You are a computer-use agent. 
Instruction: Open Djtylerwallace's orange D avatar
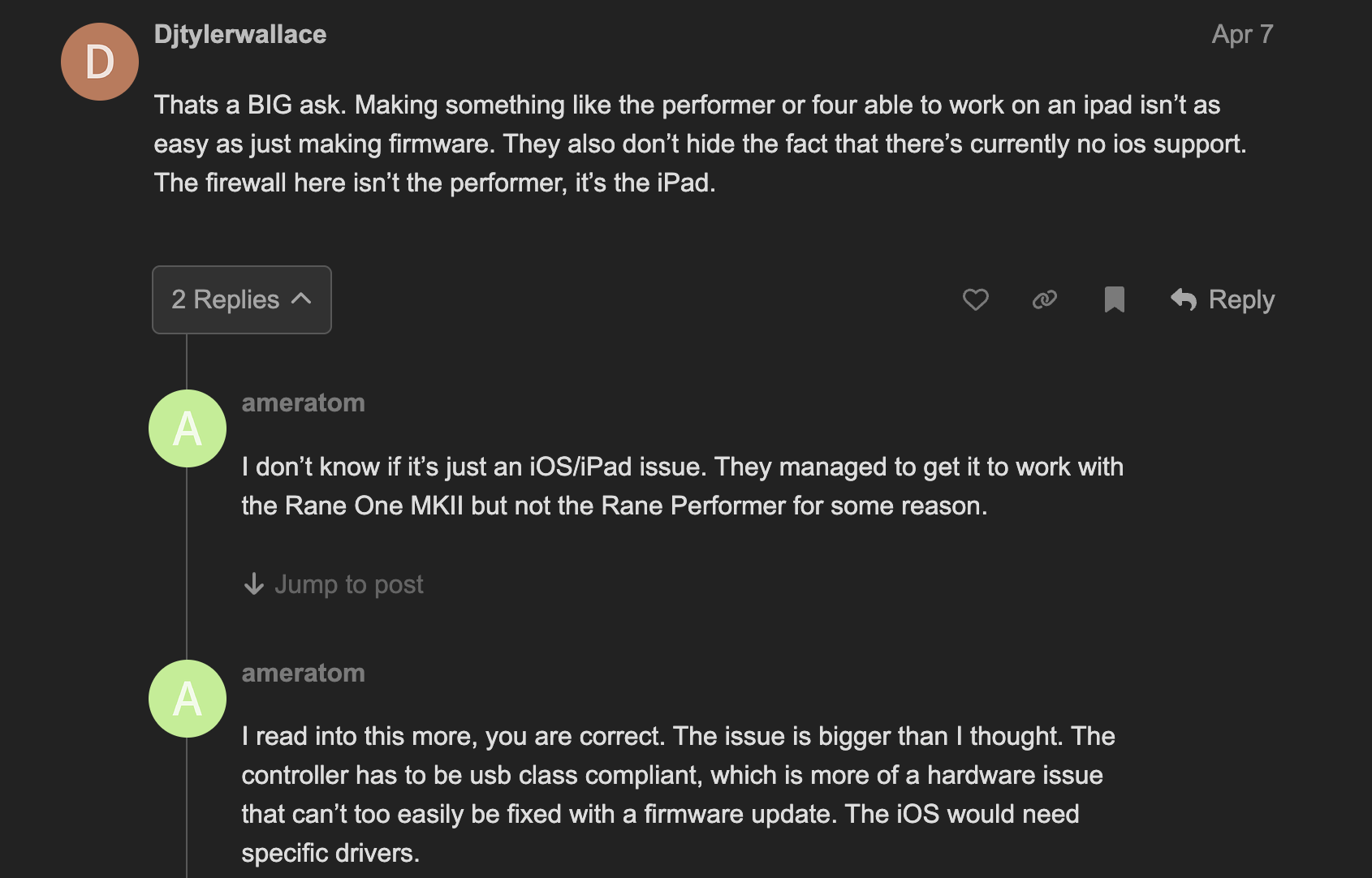(100, 62)
